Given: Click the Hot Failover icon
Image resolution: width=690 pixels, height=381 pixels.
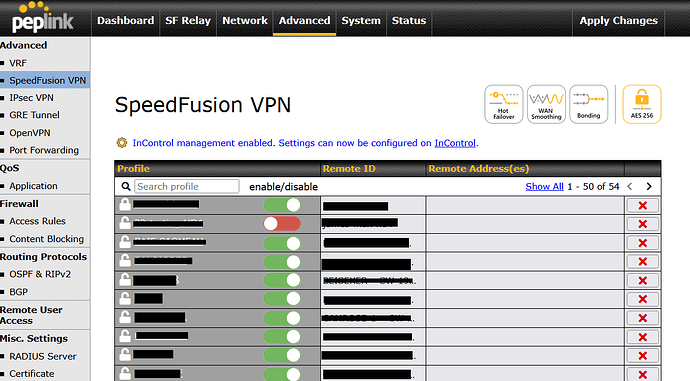Looking at the screenshot, I should [x=503, y=104].
